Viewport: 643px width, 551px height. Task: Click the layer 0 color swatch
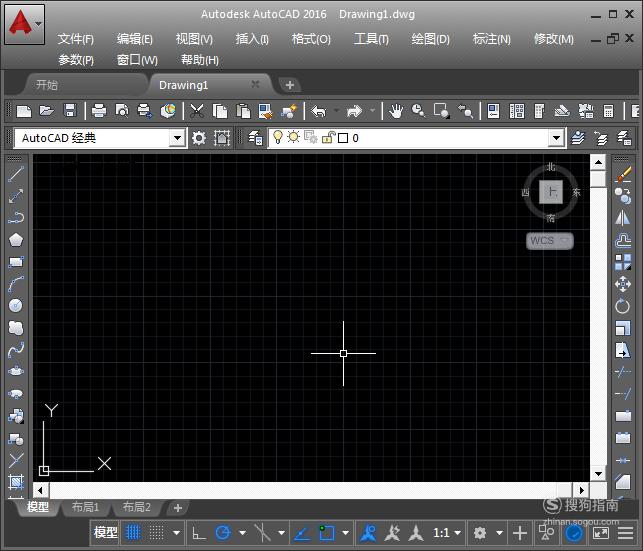pos(343,138)
